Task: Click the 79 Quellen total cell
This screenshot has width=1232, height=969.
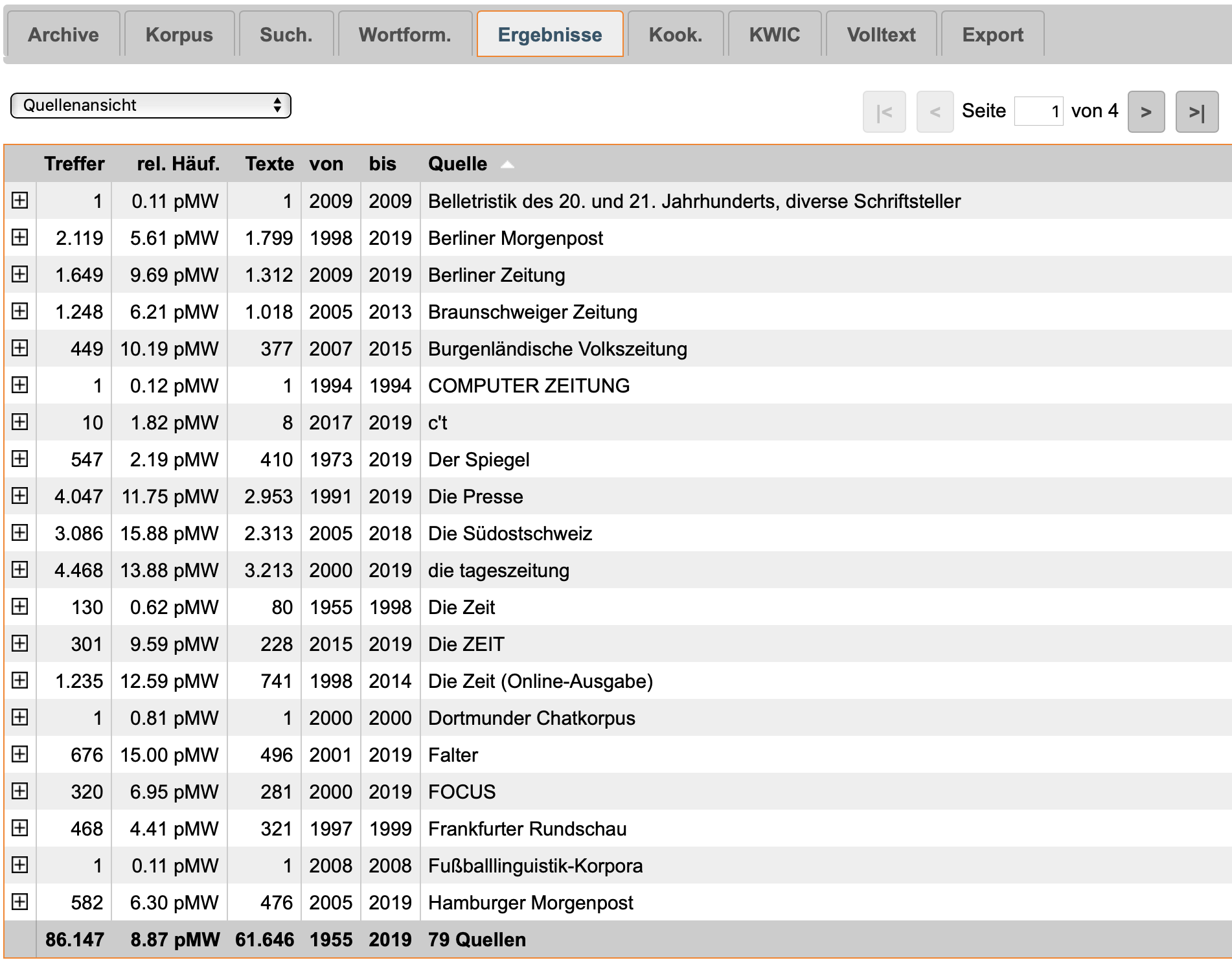Action: point(477,940)
